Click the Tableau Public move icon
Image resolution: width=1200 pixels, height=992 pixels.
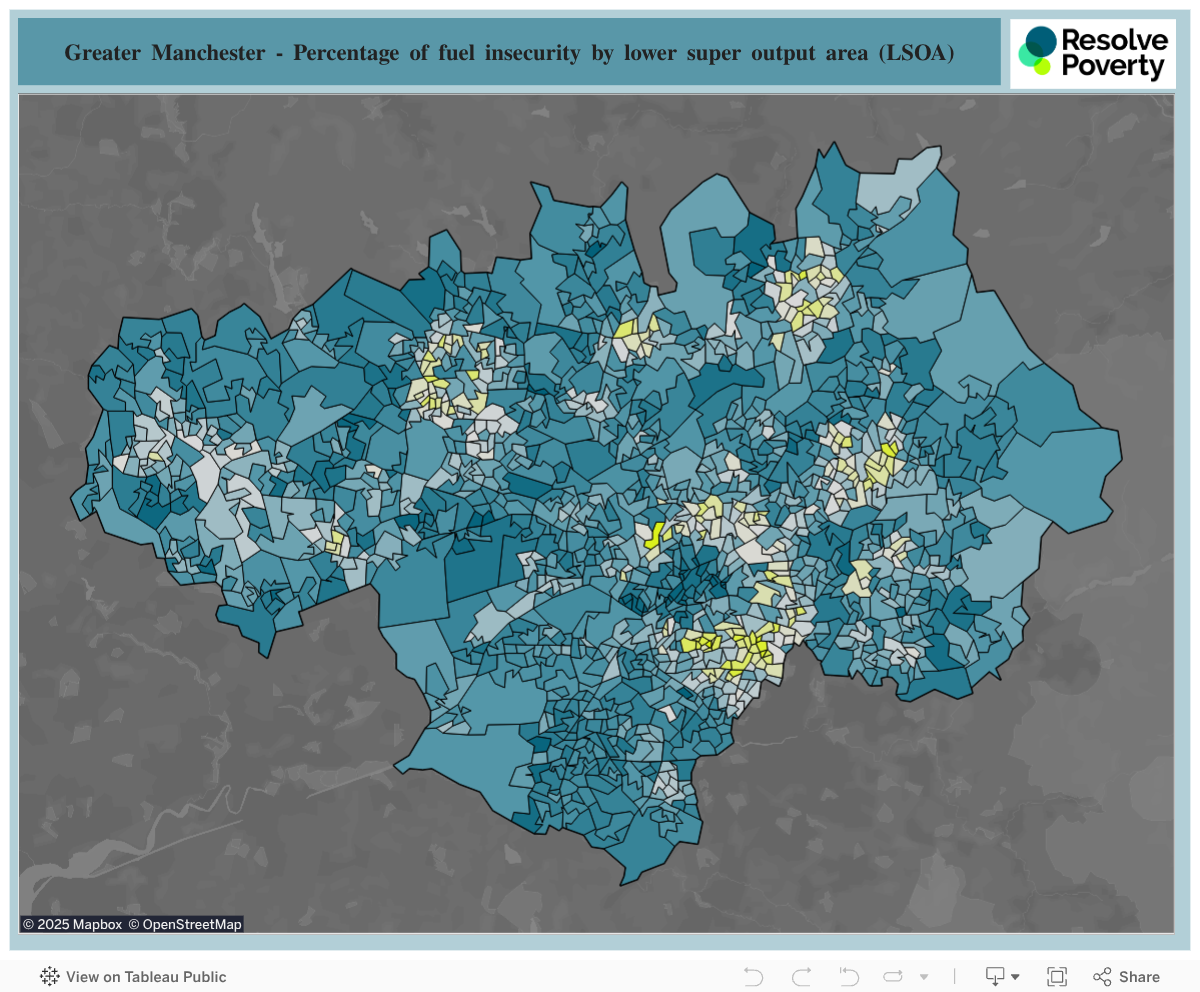click(50, 977)
